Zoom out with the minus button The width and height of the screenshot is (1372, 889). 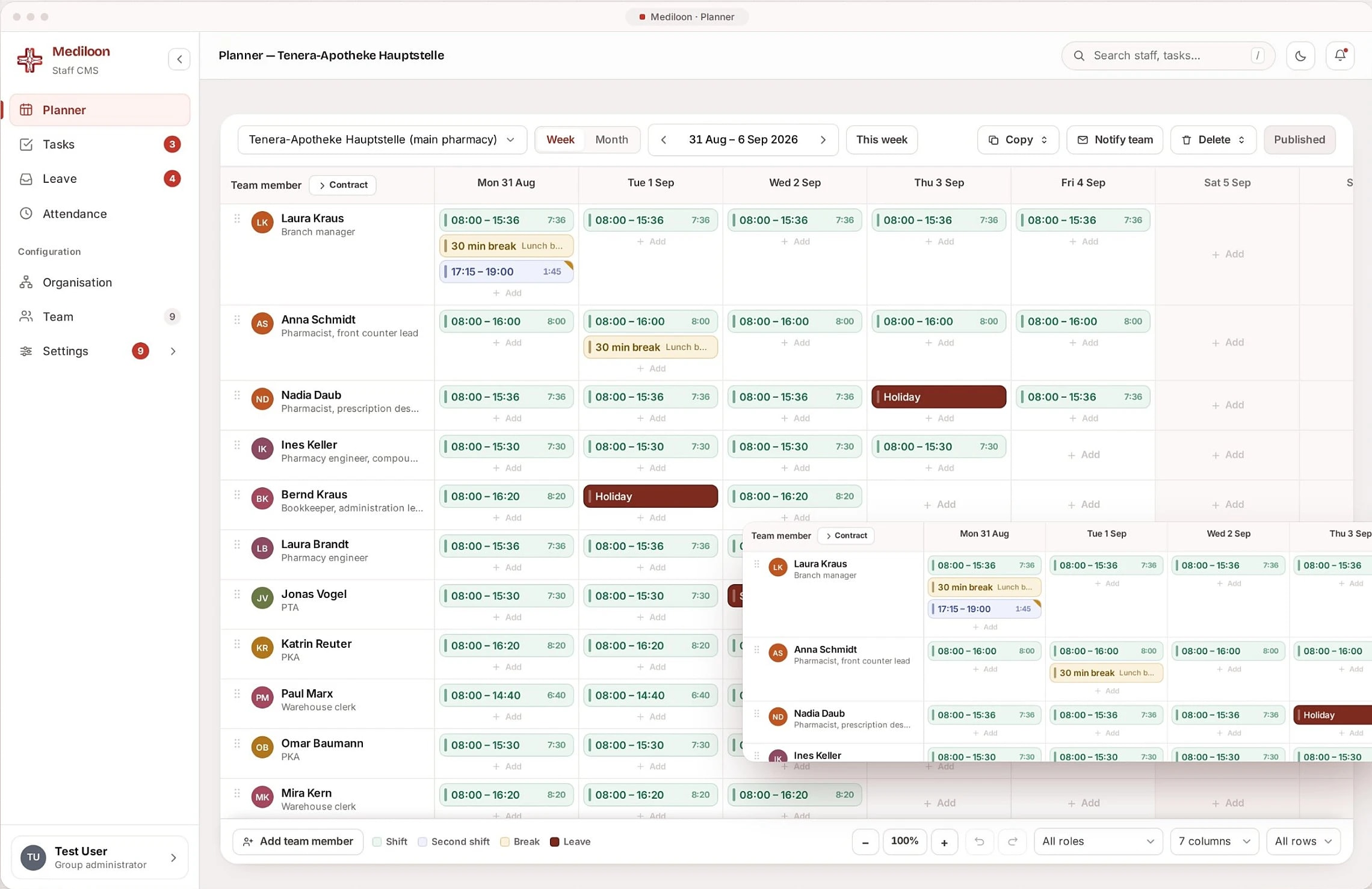click(865, 841)
